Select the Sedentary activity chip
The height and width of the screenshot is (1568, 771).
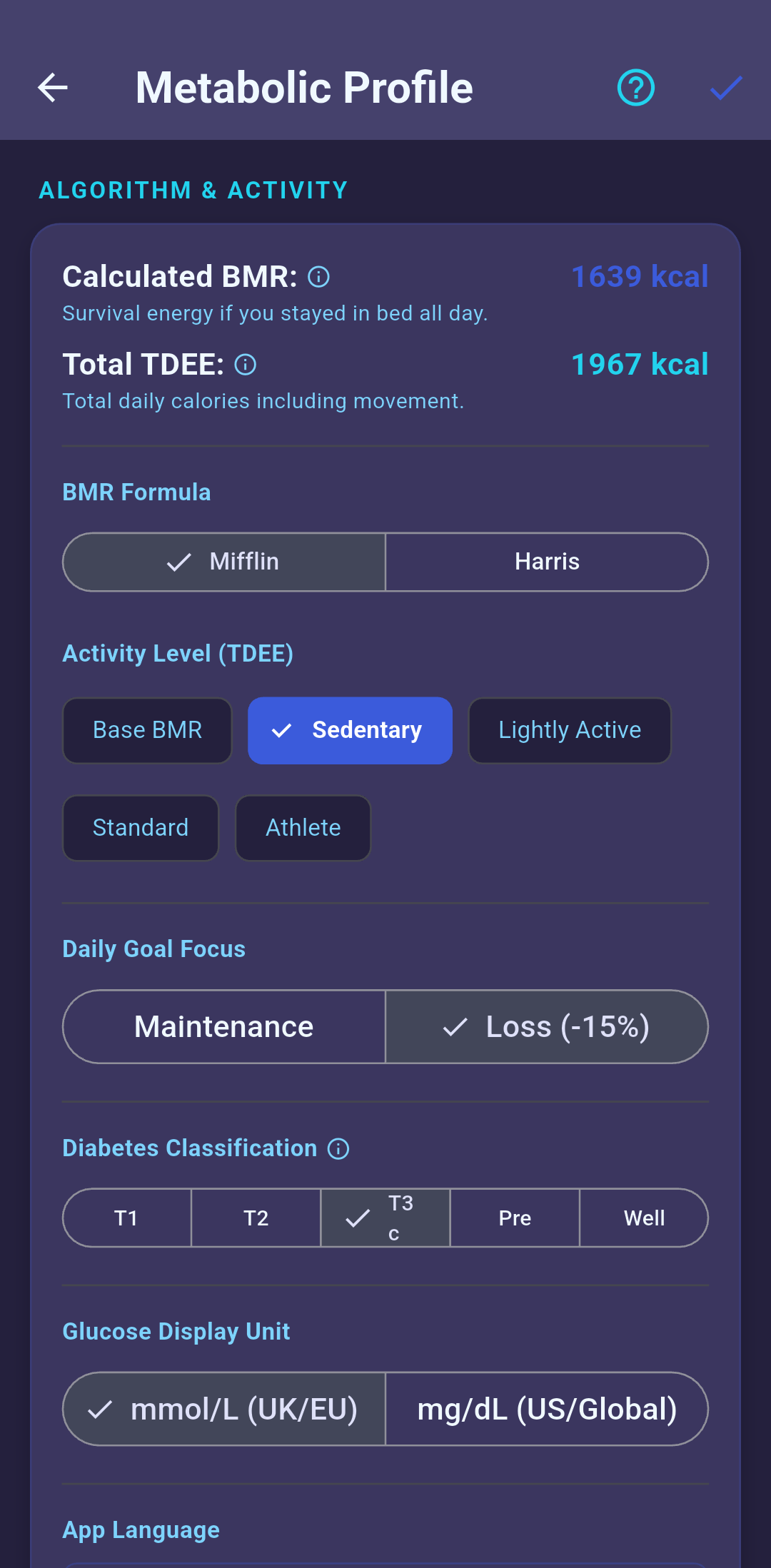[350, 730]
